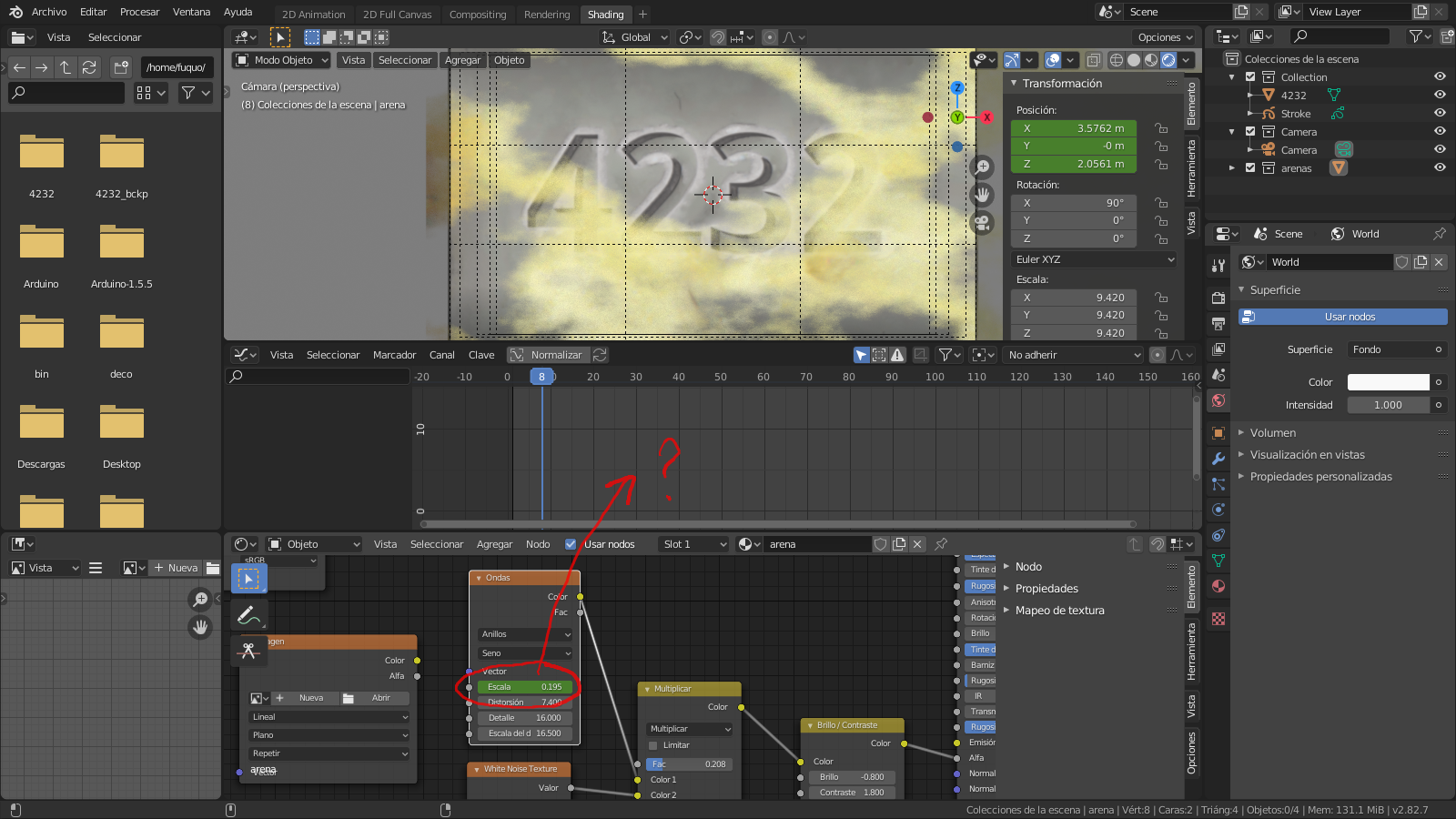The width and height of the screenshot is (1456, 819).
Task: Open the World properties tab
Action: tap(1218, 400)
